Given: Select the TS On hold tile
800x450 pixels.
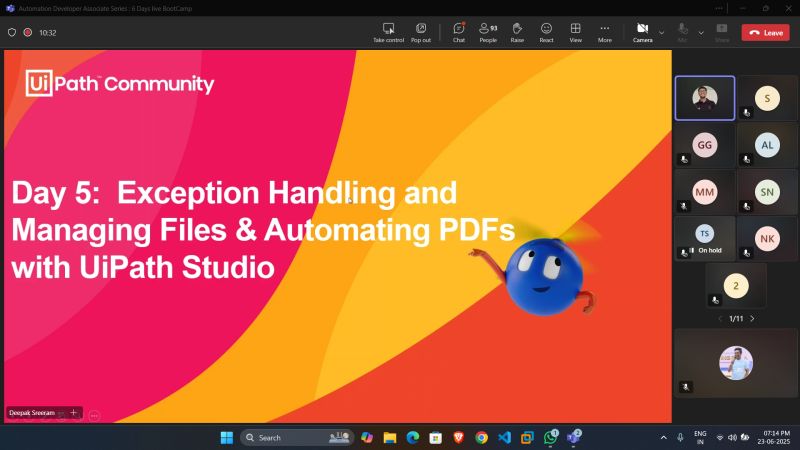Looking at the screenshot, I should (x=705, y=239).
